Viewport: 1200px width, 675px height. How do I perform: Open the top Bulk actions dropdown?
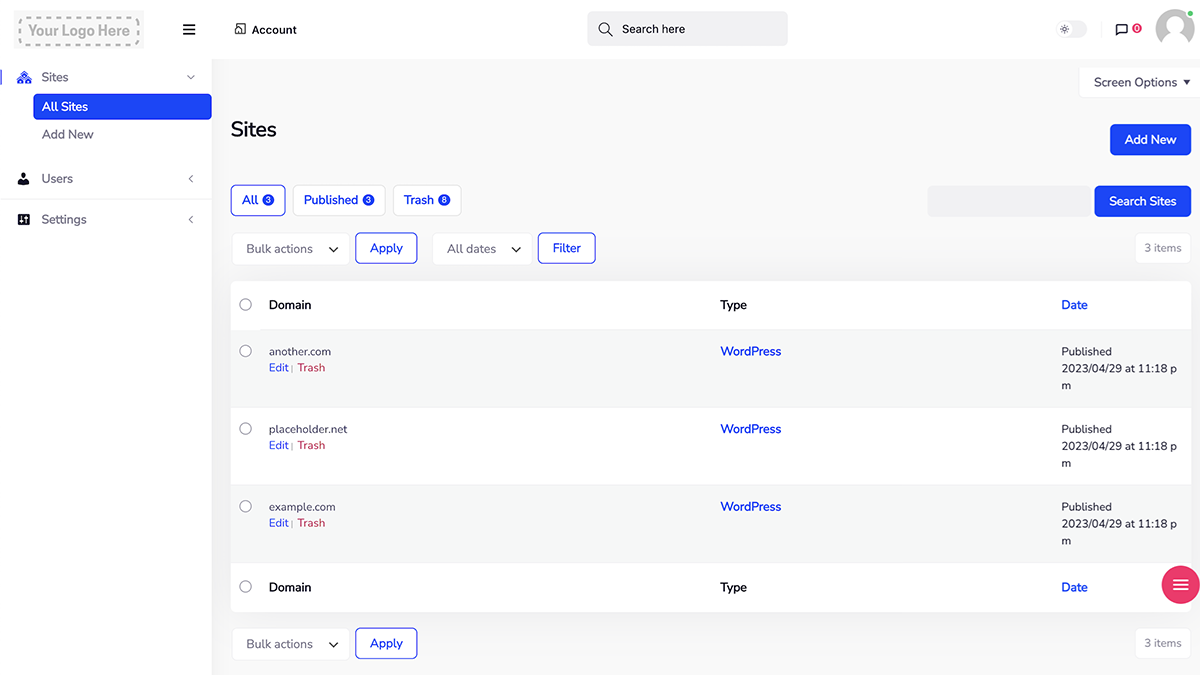(291, 249)
